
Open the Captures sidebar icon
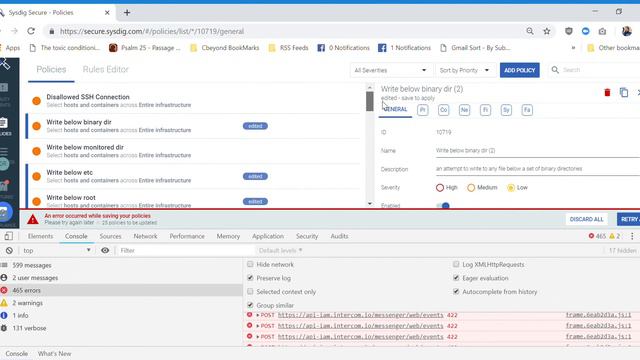(4, 186)
